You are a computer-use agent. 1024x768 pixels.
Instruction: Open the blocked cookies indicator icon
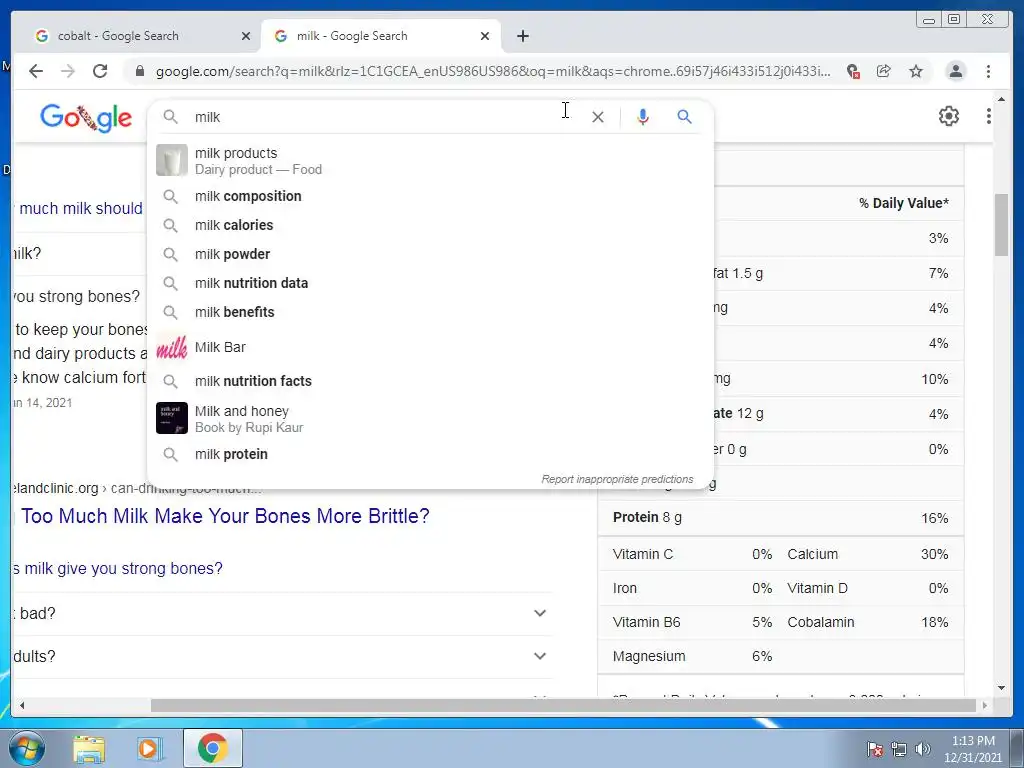tap(852, 71)
